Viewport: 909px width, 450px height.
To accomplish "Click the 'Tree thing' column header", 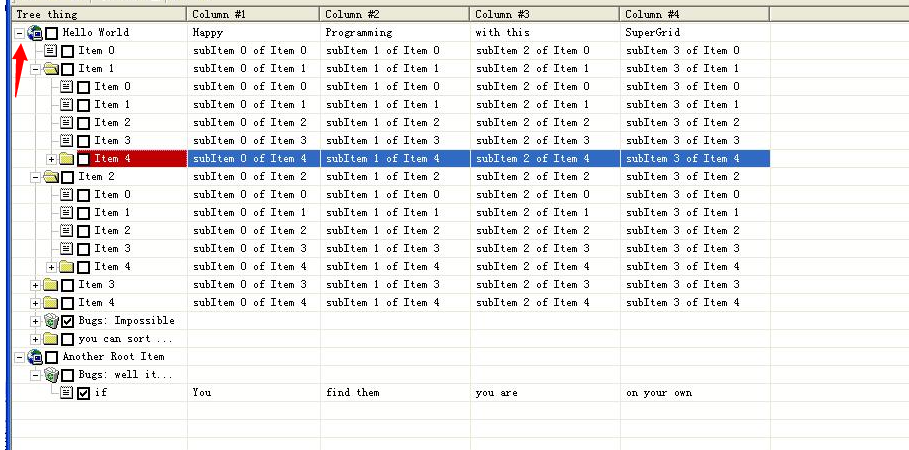I will coord(98,14).
